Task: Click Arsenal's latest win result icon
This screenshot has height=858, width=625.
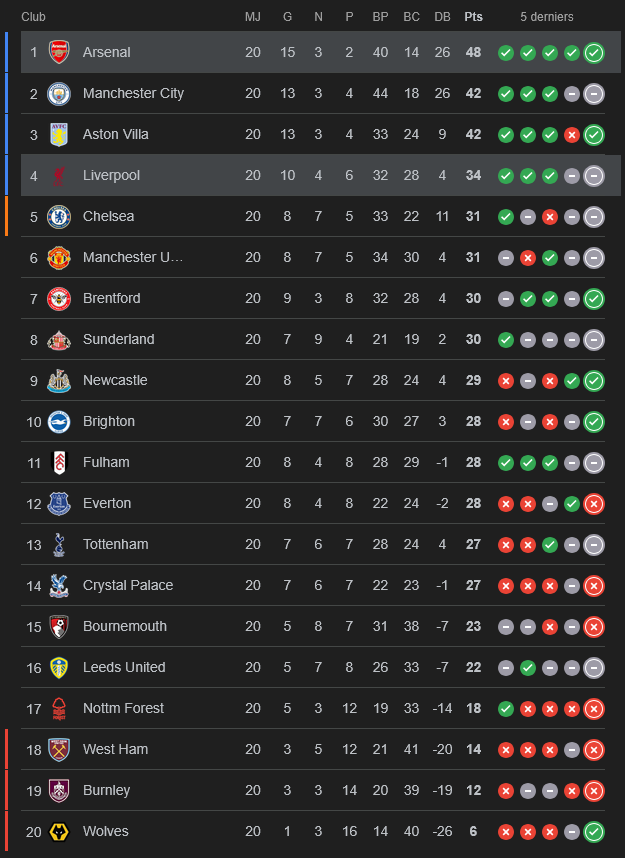Action: pos(594,52)
